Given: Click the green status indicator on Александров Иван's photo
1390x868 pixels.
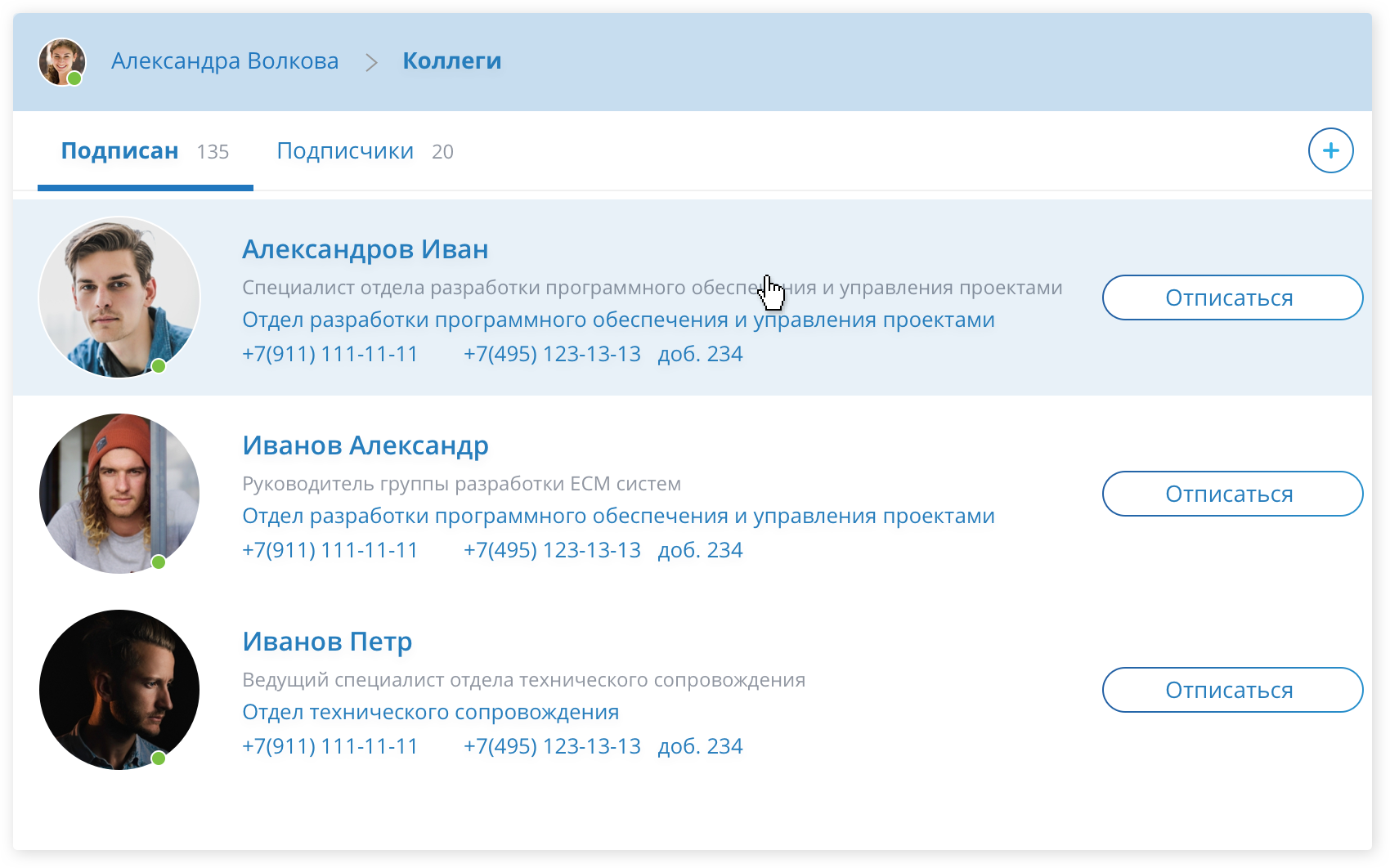Looking at the screenshot, I should (x=159, y=367).
